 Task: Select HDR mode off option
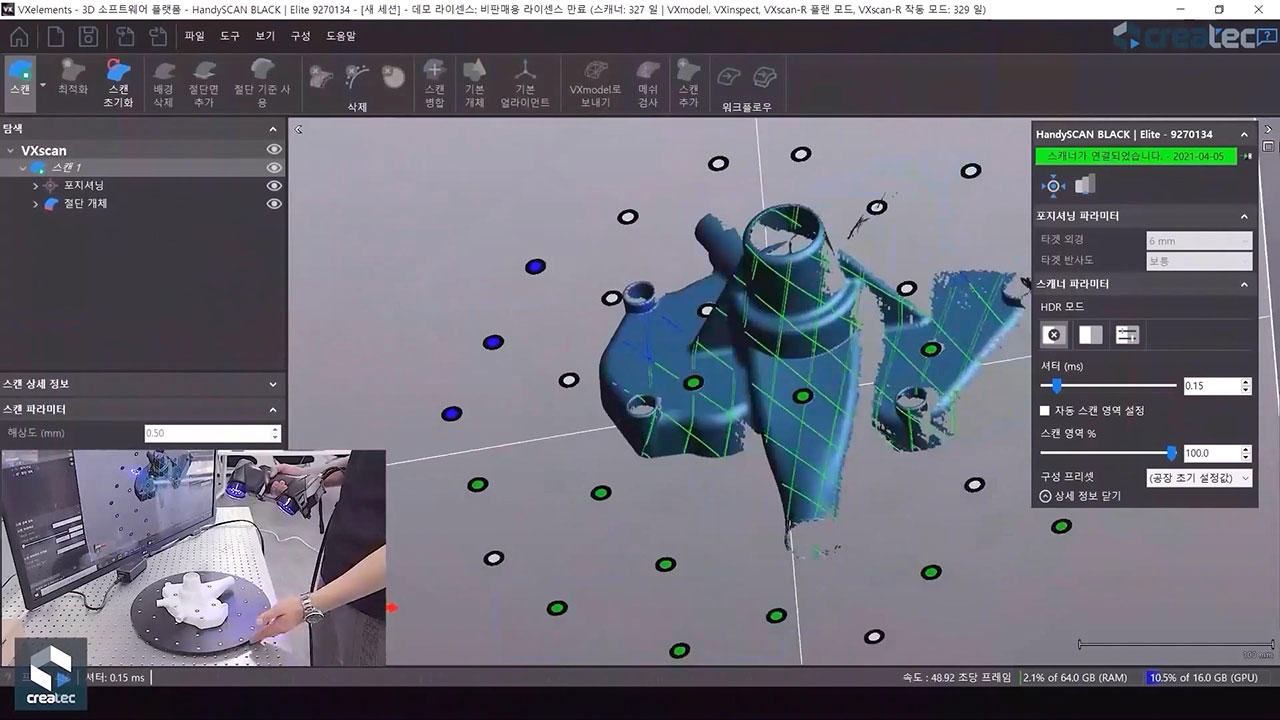pos(1053,335)
